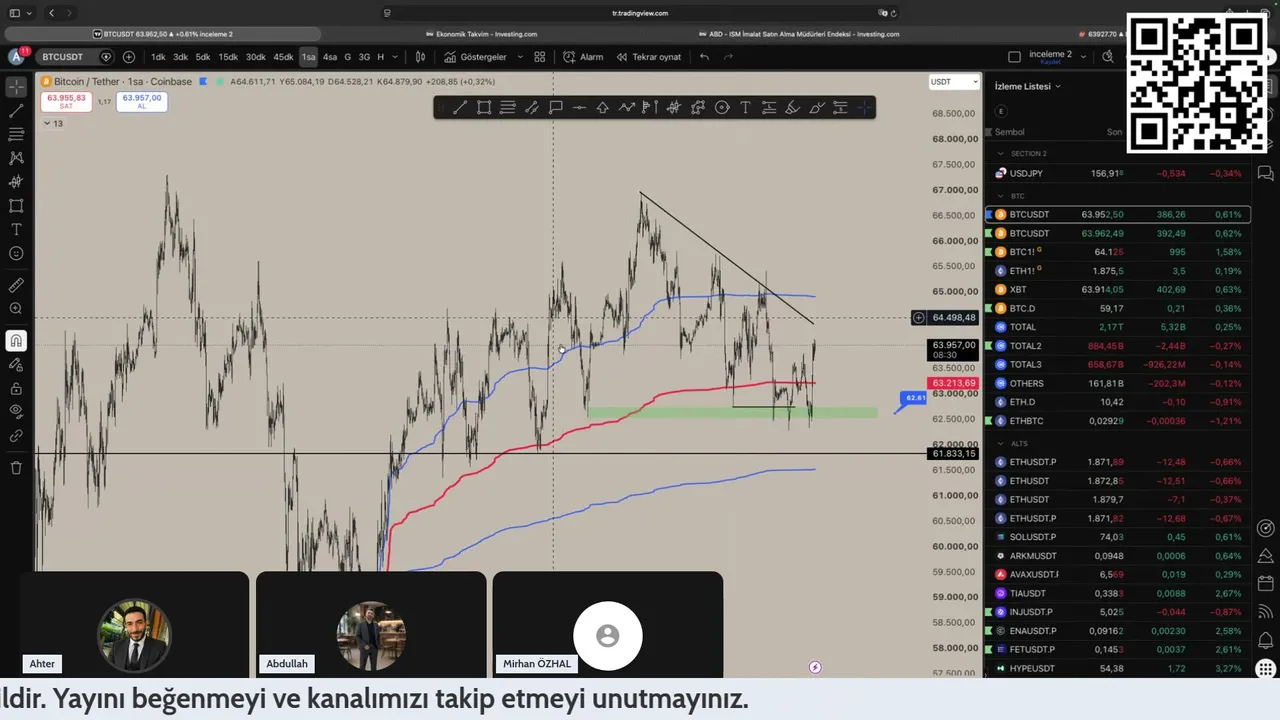This screenshot has width=1280, height=720.
Task: Toggle stay in drawing mode
Action: tap(16, 365)
